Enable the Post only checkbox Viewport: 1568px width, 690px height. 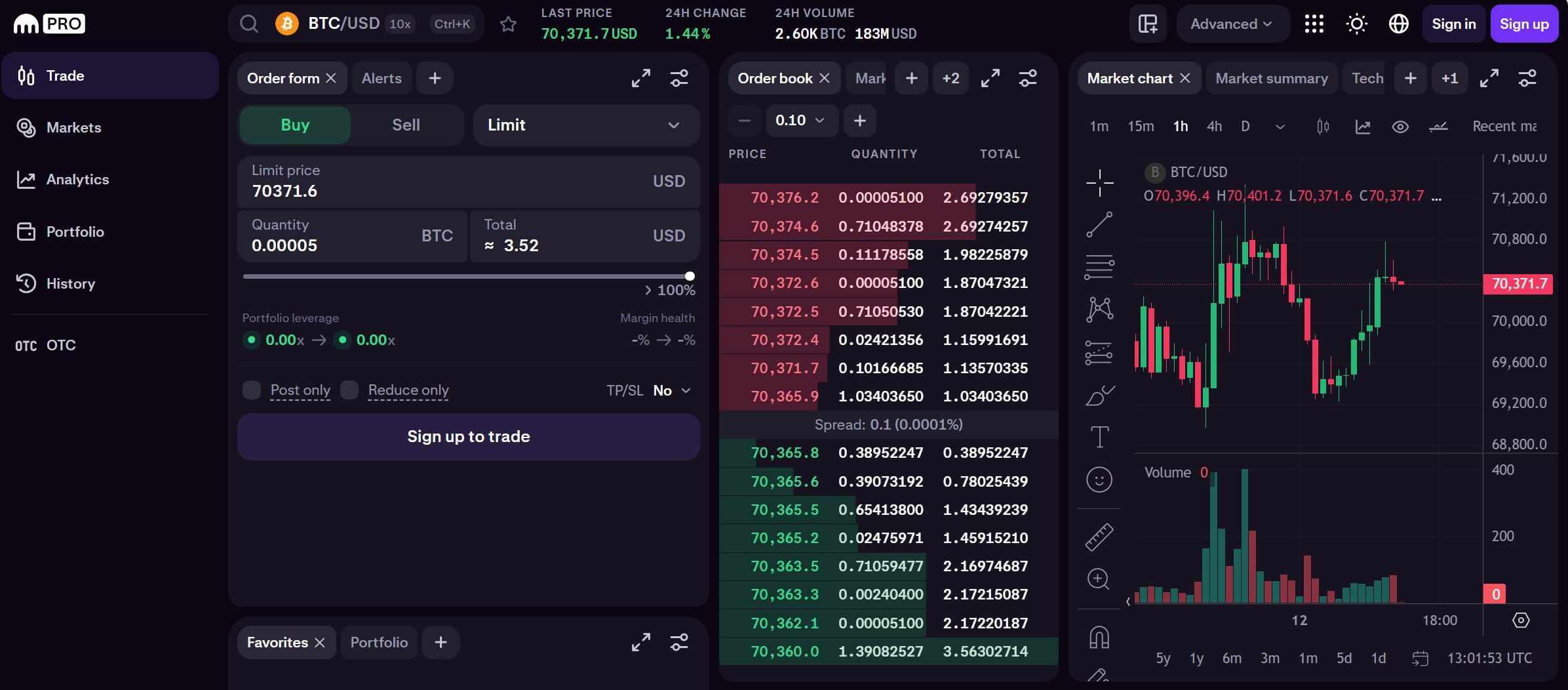(x=252, y=390)
